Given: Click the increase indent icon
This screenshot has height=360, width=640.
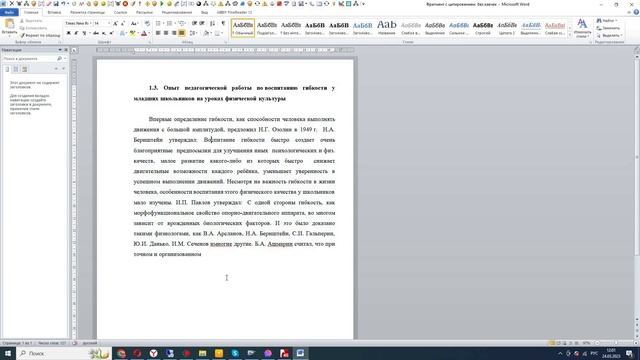Looking at the screenshot, I should pyautogui.click(x=202, y=23).
